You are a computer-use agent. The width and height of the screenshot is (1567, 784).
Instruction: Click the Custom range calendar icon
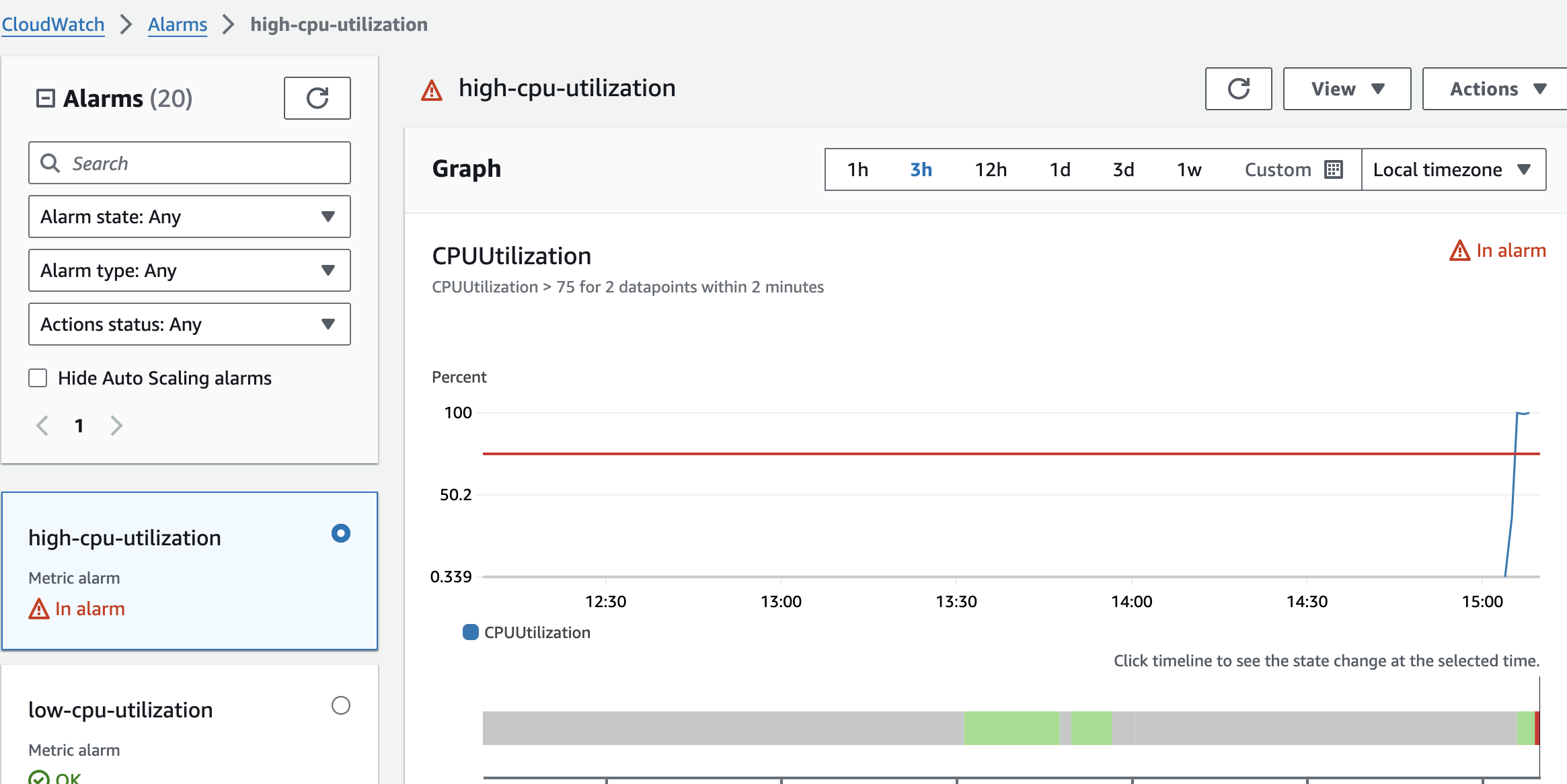[1333, 169]
